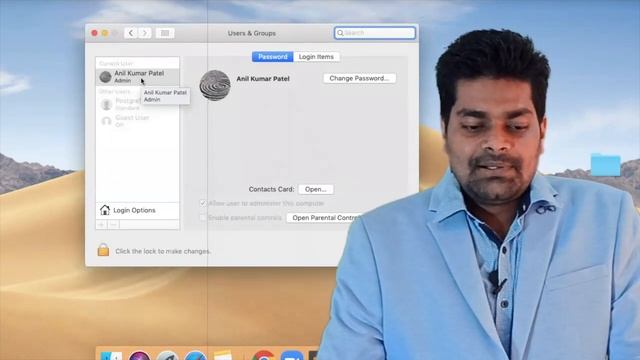Click the bold Anil Kumar Patel name text
Viewport: 640px width, 360px height.
point(263,79)
